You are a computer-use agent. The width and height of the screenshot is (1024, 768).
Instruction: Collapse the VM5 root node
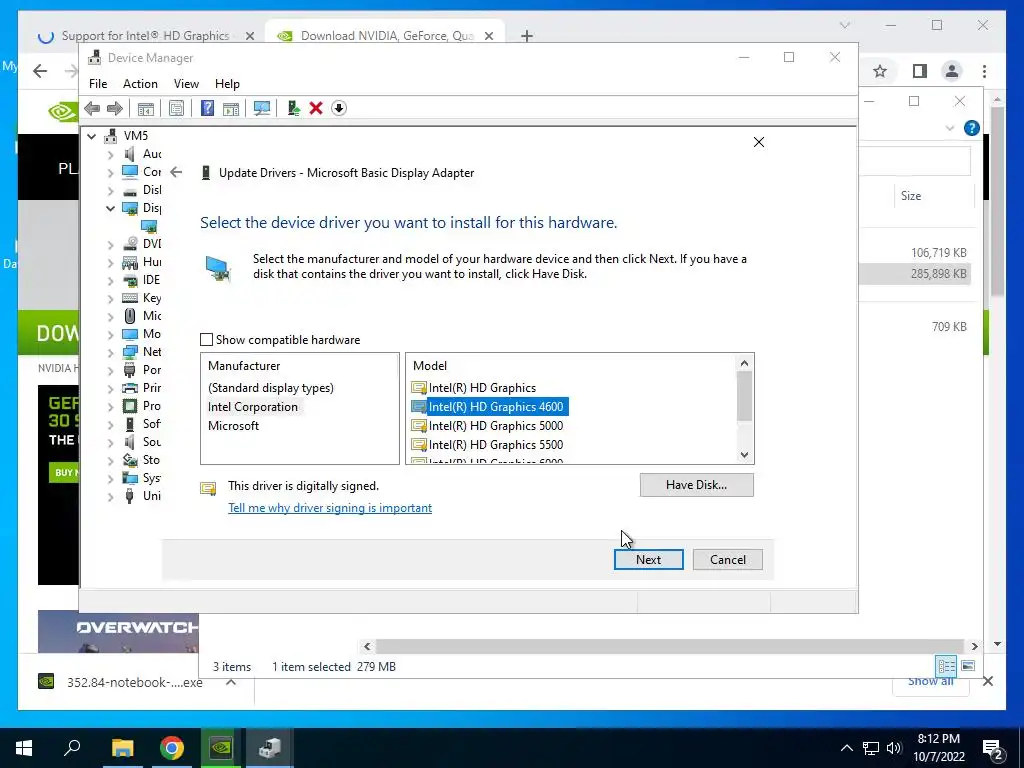92,136
